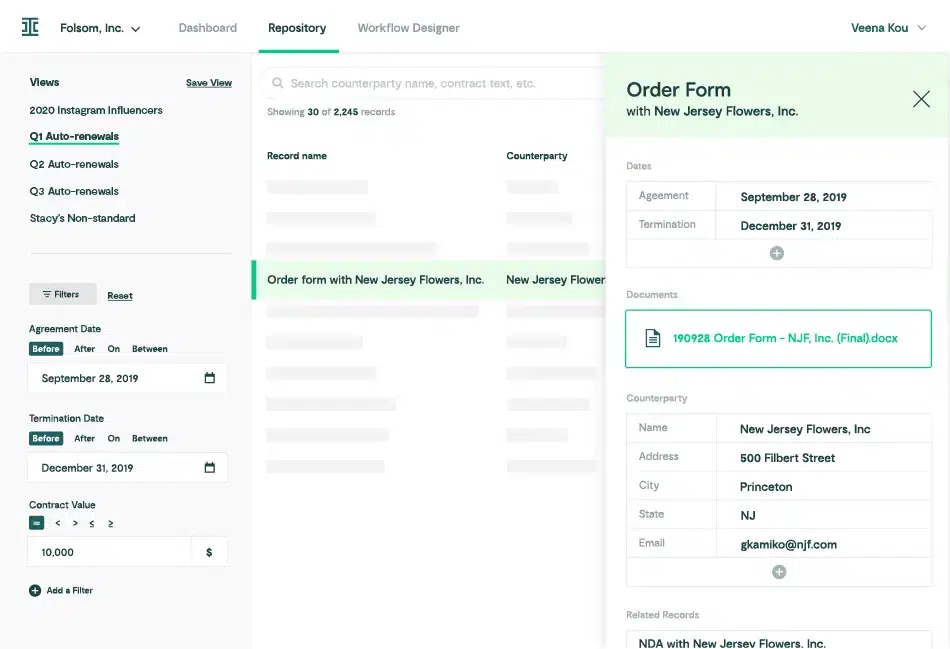950x649 pixels.
Task: Click the app logo in the top-left corner
Action: tap(29, 27)
